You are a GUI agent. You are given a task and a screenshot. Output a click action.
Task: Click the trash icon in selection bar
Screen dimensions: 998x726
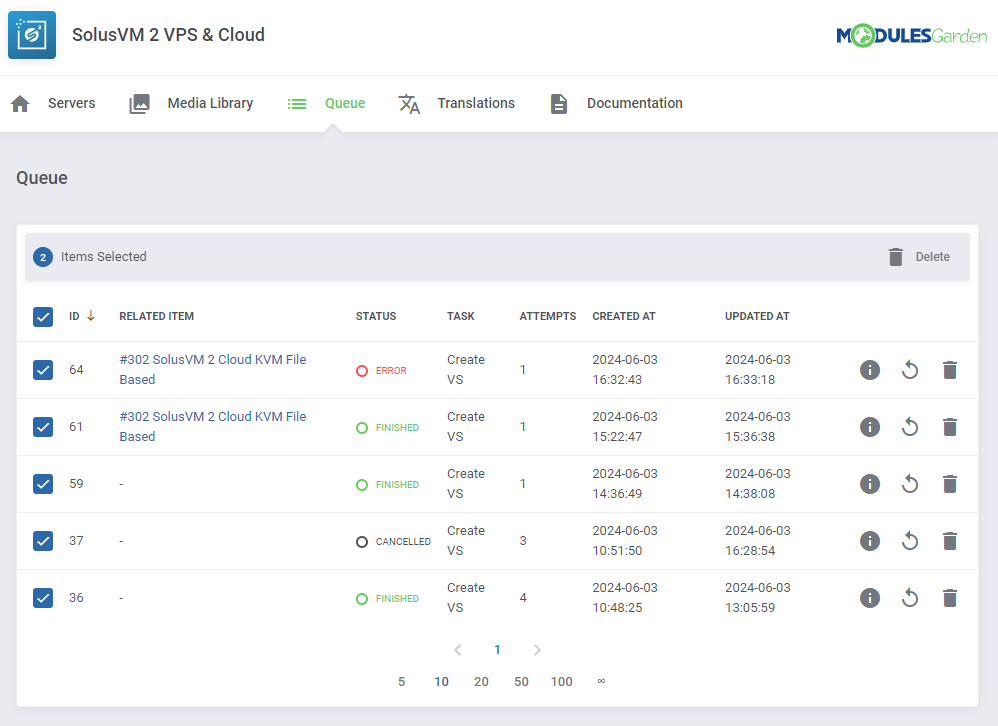896,257
